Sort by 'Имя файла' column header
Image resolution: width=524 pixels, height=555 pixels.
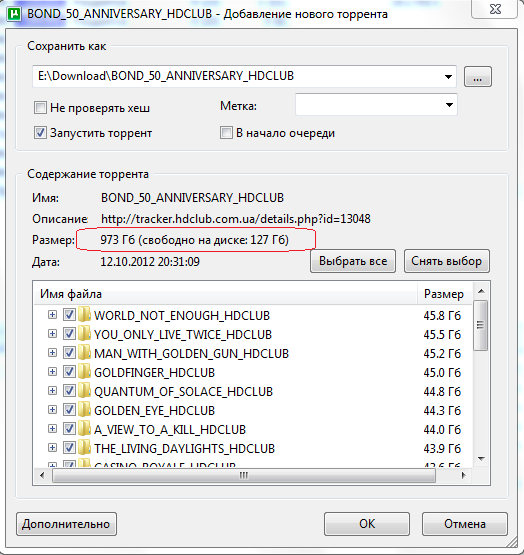click(225, 294)
